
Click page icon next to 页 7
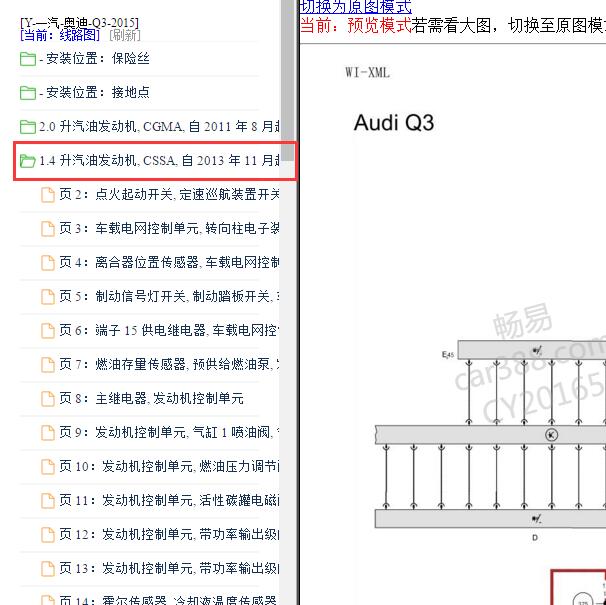(x=48, y=365)
